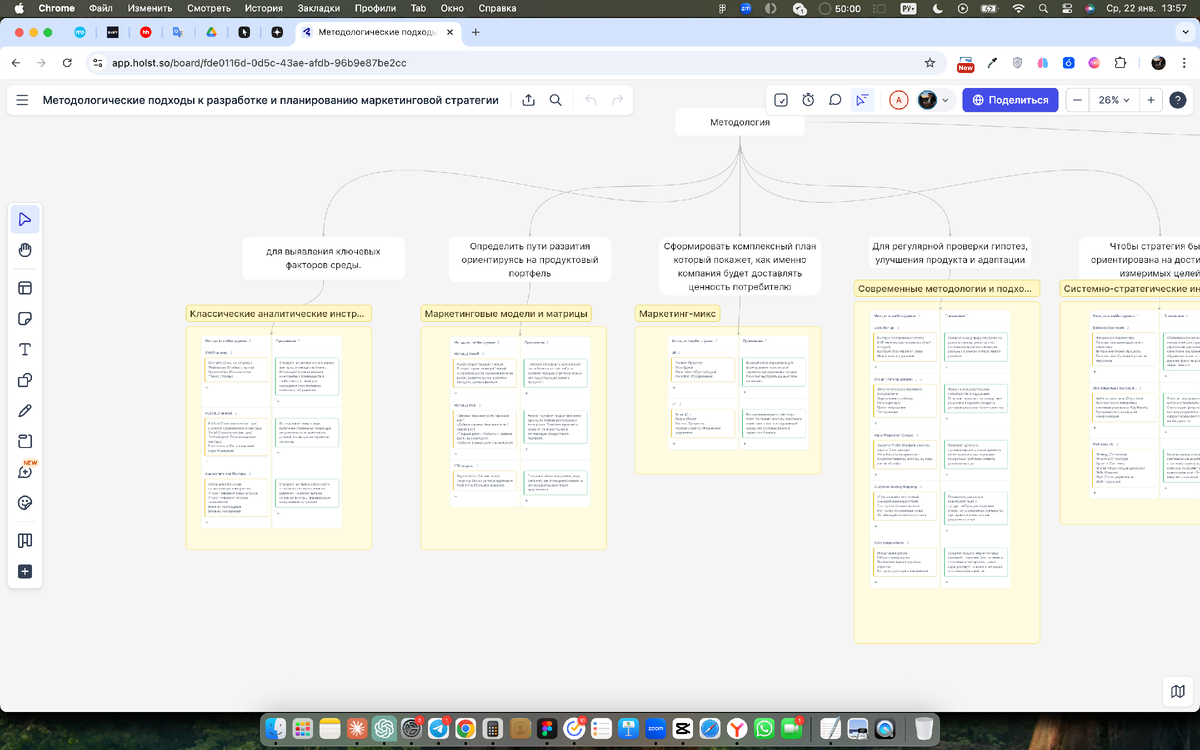The height and width of the screenshot is (750, 1200).
Task: Activate the hand pan tool
Action: tap(25, 250)
